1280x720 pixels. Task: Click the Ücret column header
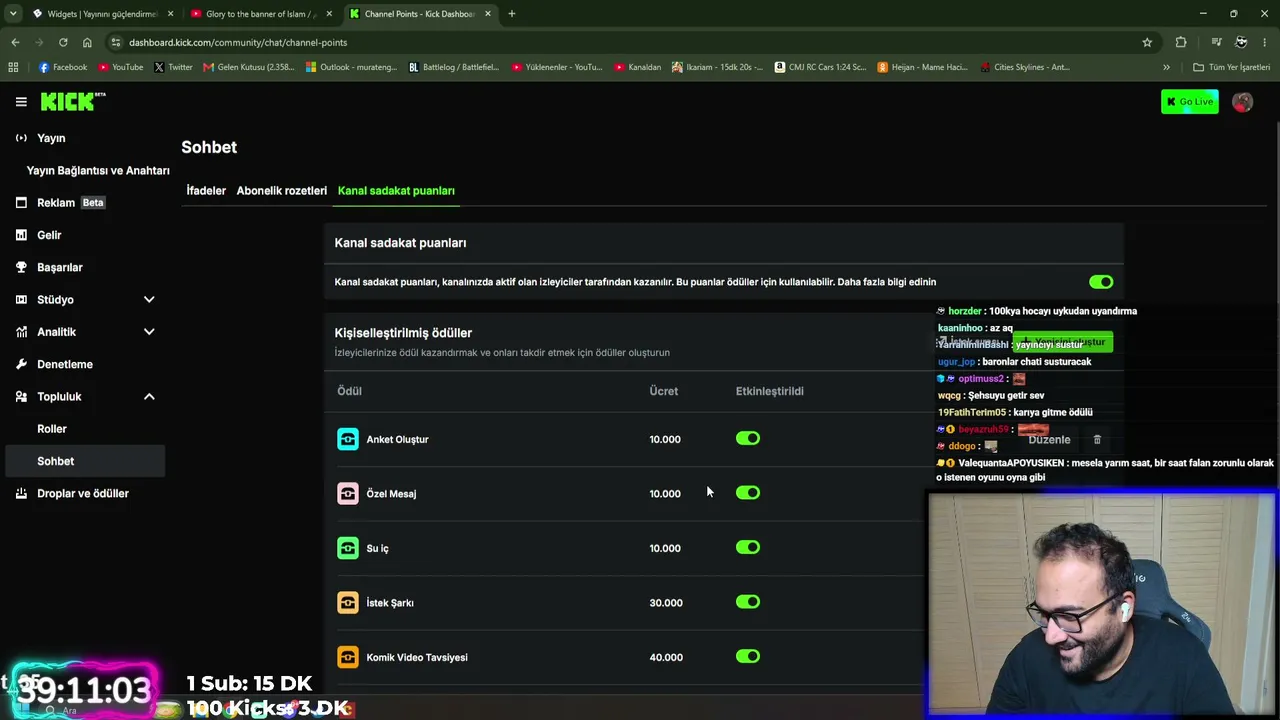[x=663, y=391]
